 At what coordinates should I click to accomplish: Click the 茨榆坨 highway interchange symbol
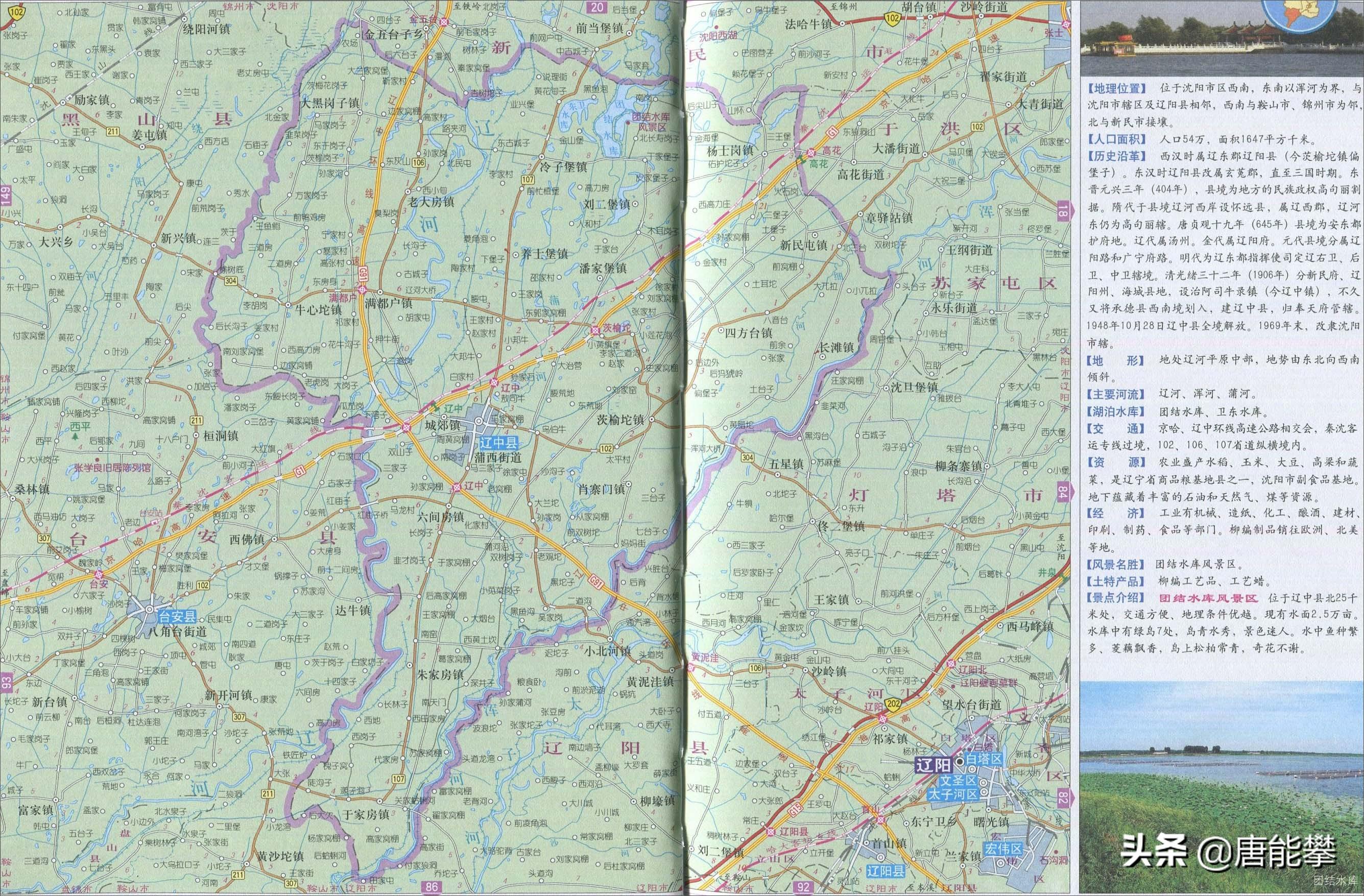[x=595, y=330]
